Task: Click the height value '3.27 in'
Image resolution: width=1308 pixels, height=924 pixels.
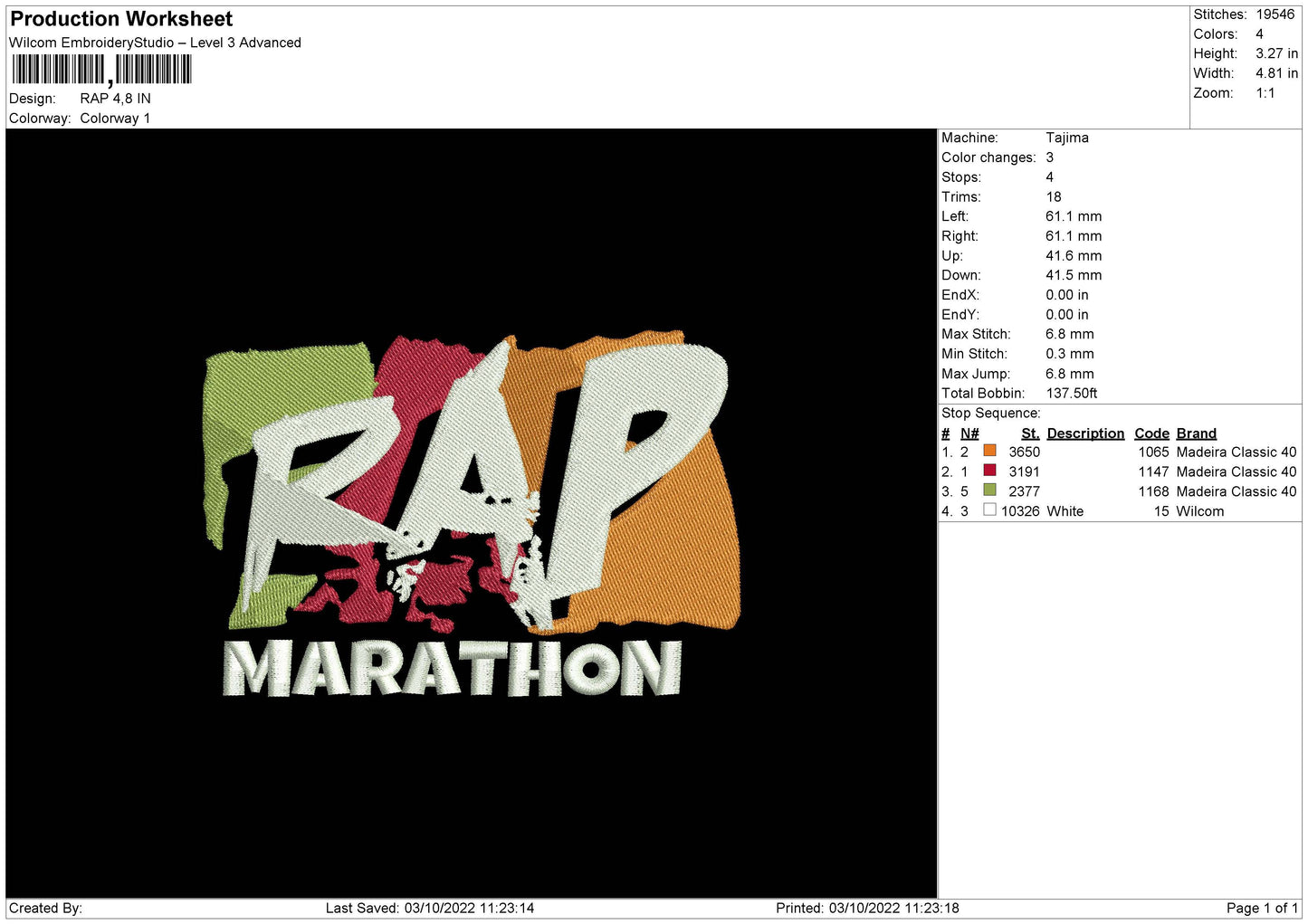Action: (x=1276, y=53)
